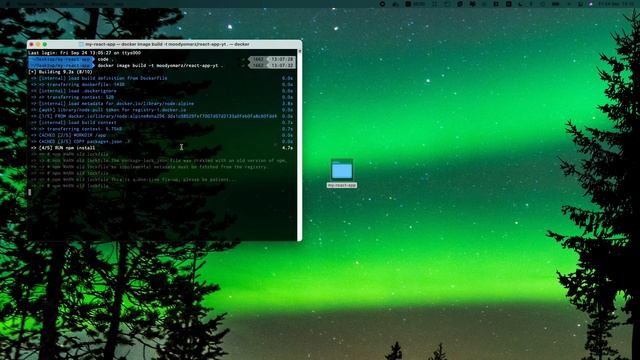This screenshot has height=360, width=640.
Task: Click the 4.7s timer of npm install step
Action: click(x=287, y=148)
